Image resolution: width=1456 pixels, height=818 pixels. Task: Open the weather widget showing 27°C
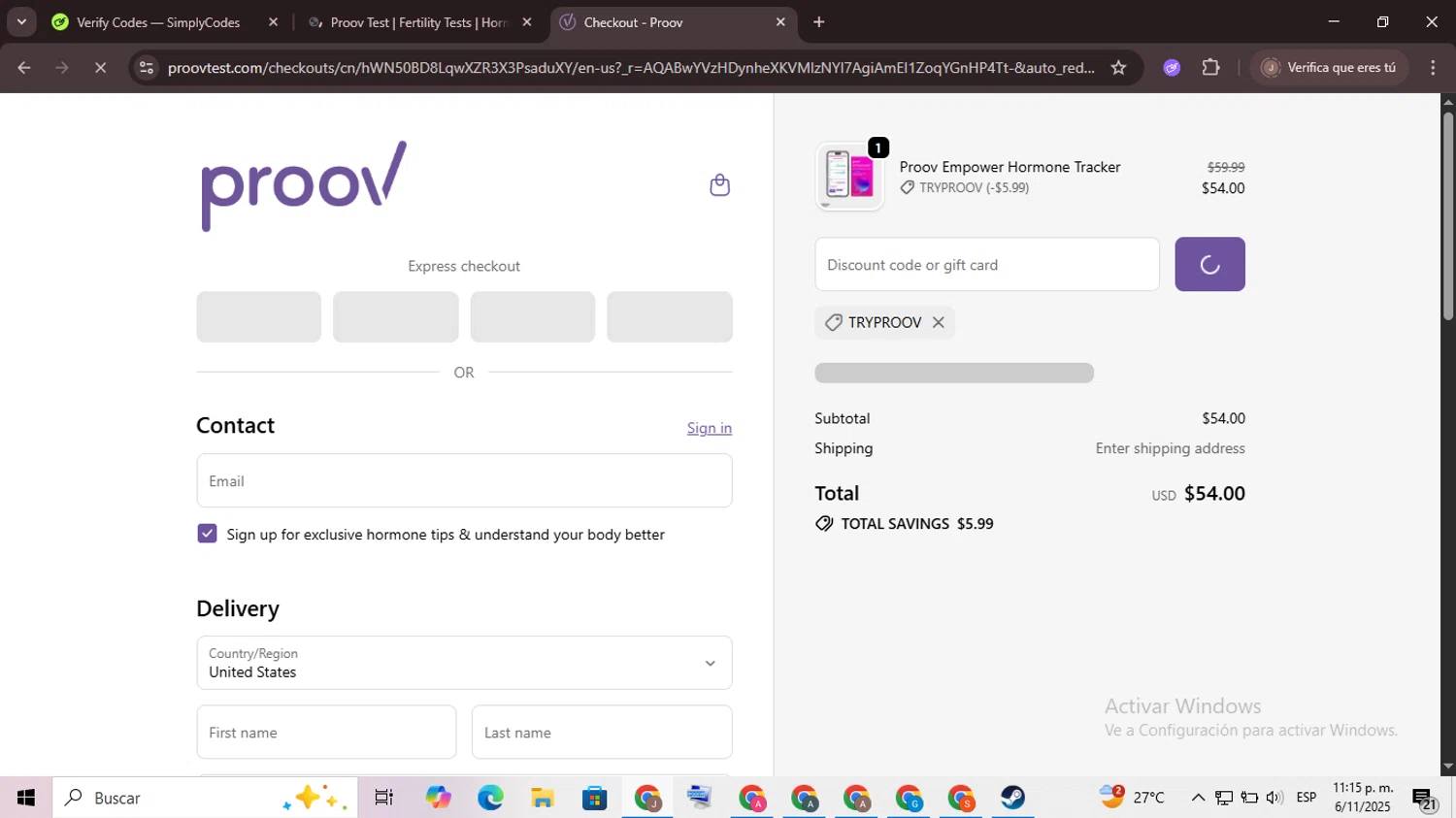[1132, 797]
